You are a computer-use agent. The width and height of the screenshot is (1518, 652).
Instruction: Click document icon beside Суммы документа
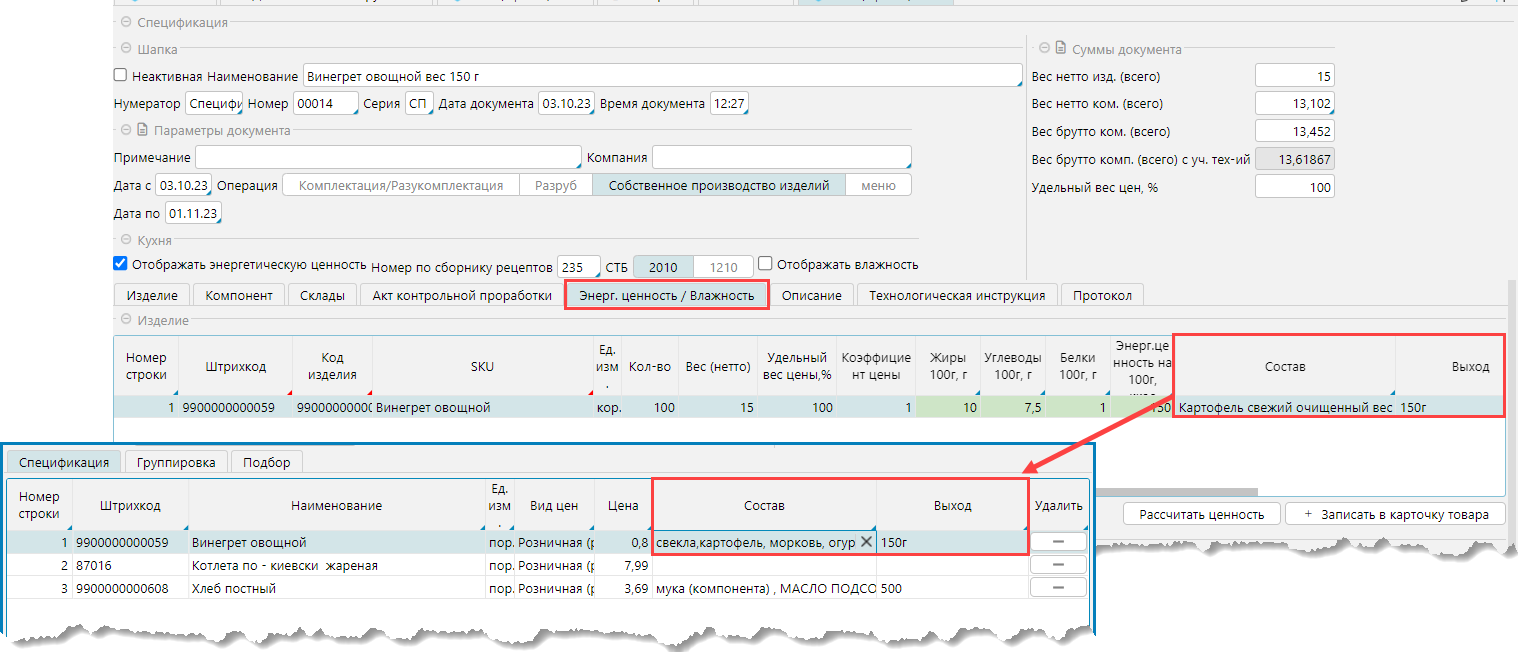[1060, 48]
